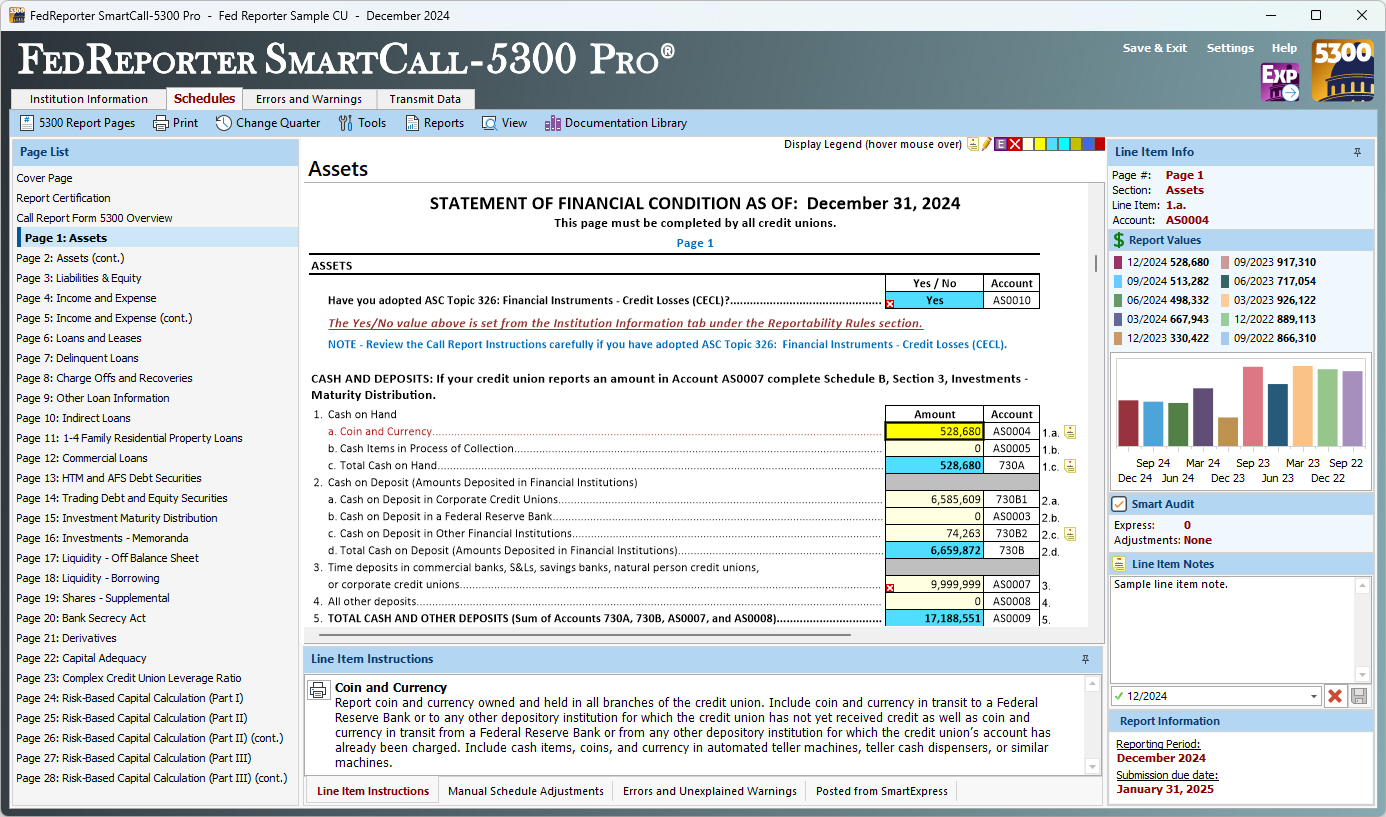1386x817 pixels.
Task: Click the Line Item Notes header icon
Action: 1120,564
